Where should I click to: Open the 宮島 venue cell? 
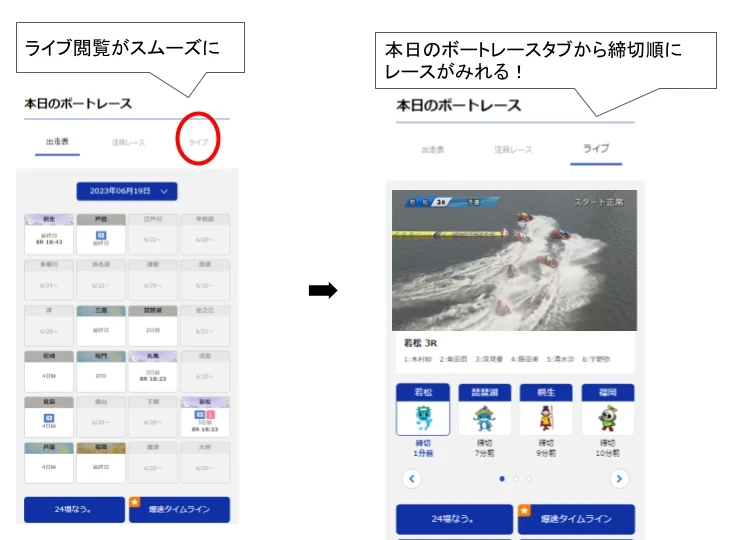click(49, 417)
